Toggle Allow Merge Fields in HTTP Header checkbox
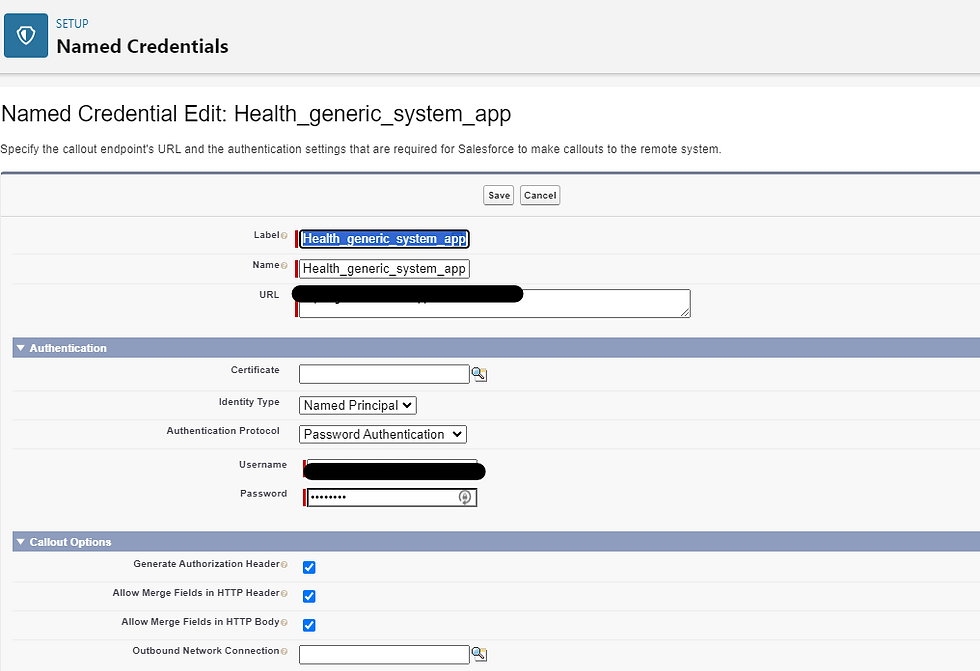 (309, 596)
